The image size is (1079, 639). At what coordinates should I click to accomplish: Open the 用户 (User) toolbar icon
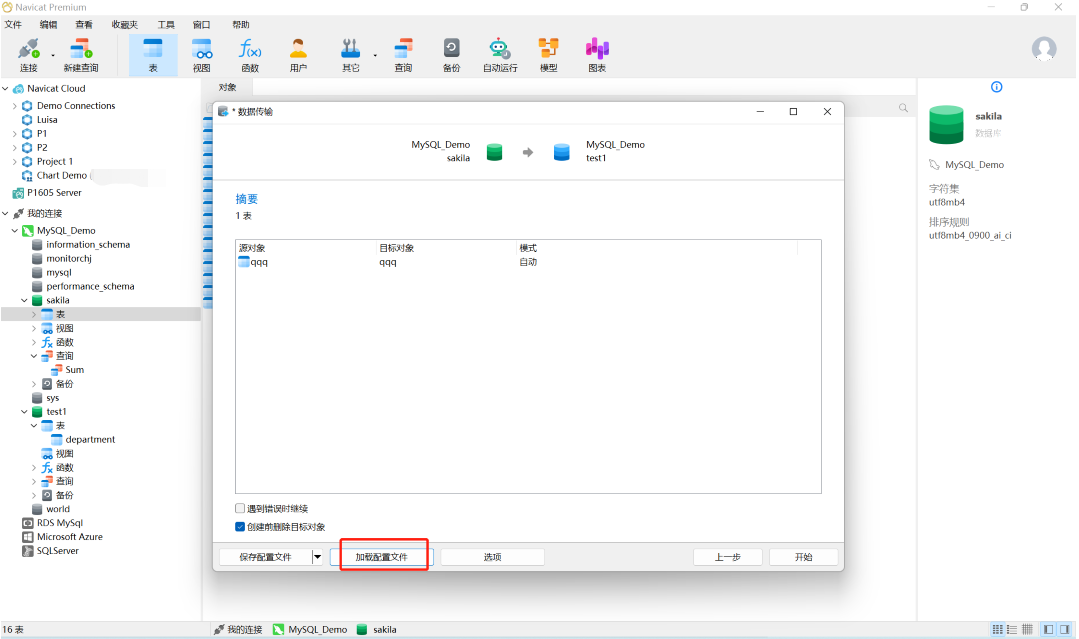[x=298, y=54]
